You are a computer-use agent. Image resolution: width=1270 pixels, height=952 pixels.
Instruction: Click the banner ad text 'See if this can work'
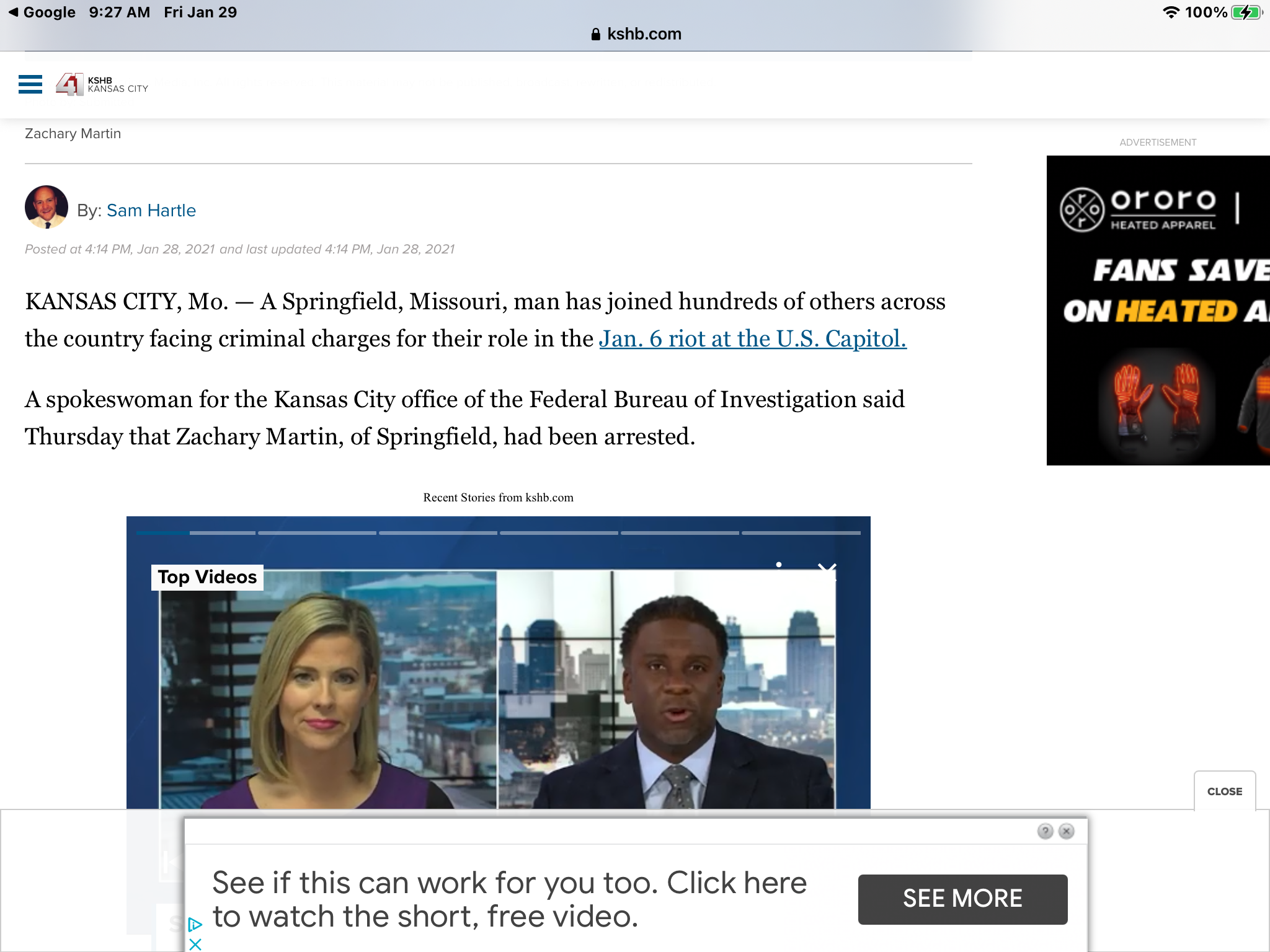(x=509, y=899)
